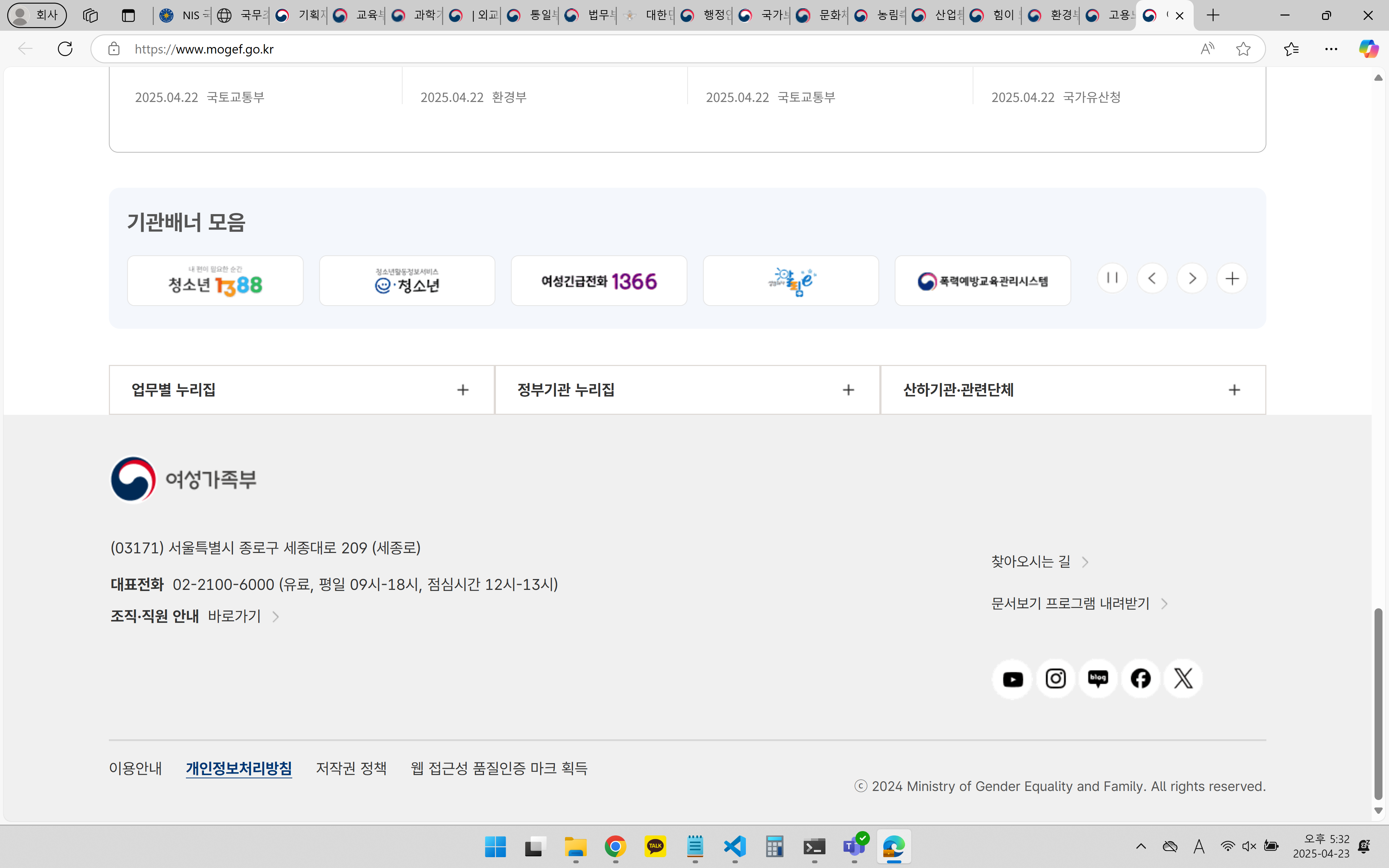Open Copilot sidebar icon
Screen dimensions: 1389x868
(x=1368, y=49)
